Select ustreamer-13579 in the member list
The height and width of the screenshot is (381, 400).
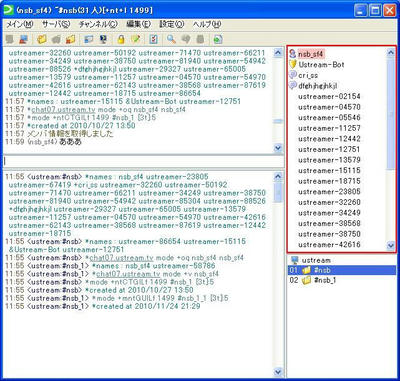(329, 160)
